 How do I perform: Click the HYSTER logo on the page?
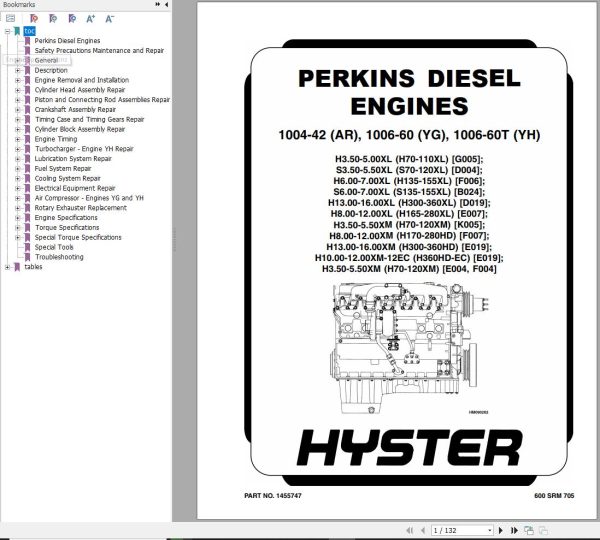[409, 448]
